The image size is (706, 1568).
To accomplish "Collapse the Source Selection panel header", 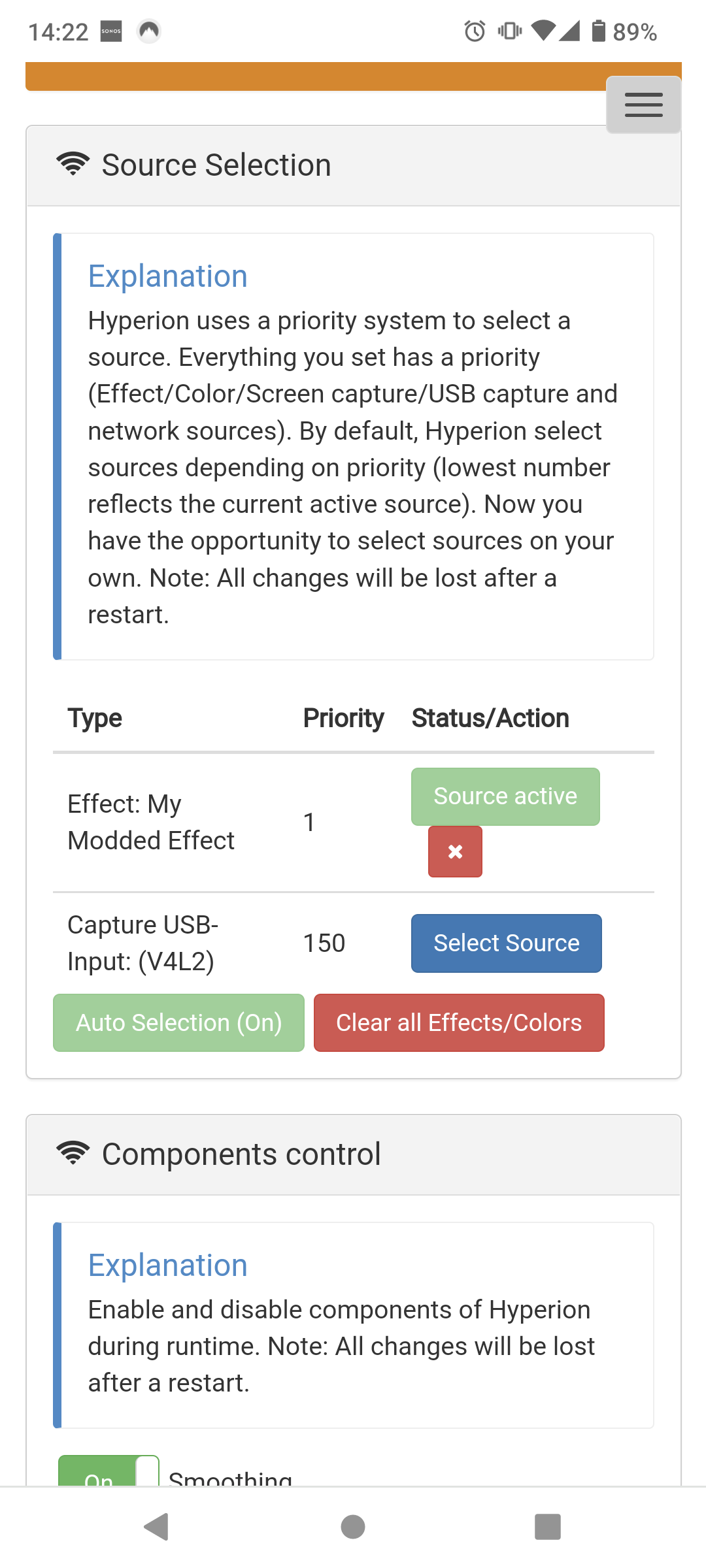I will click(x=216, y=164).
